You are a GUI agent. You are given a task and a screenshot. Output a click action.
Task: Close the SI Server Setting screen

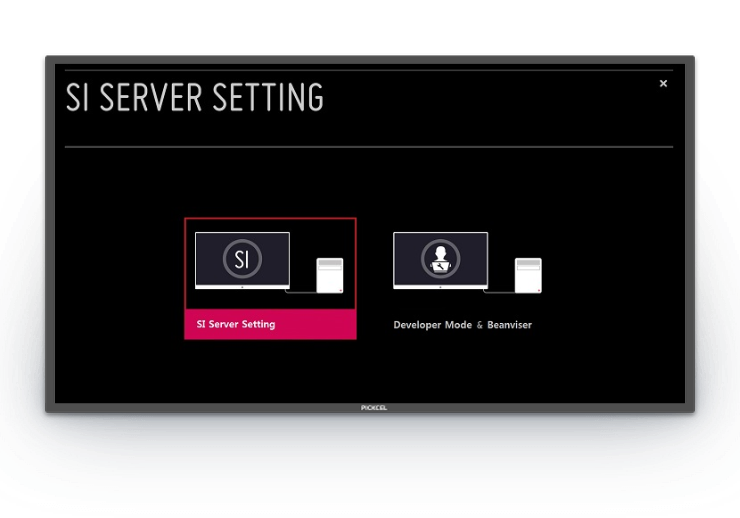coord(663,84)
